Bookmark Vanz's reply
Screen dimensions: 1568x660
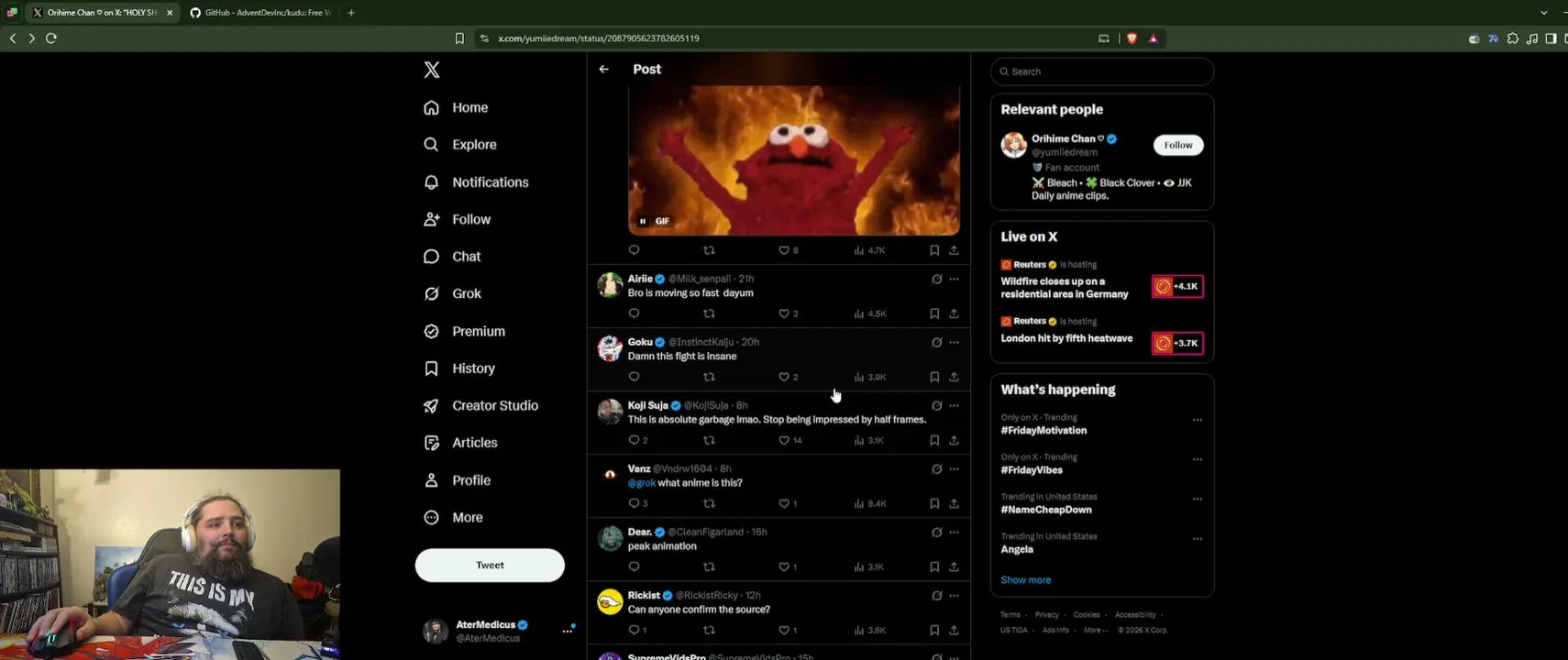coord(934,503)
